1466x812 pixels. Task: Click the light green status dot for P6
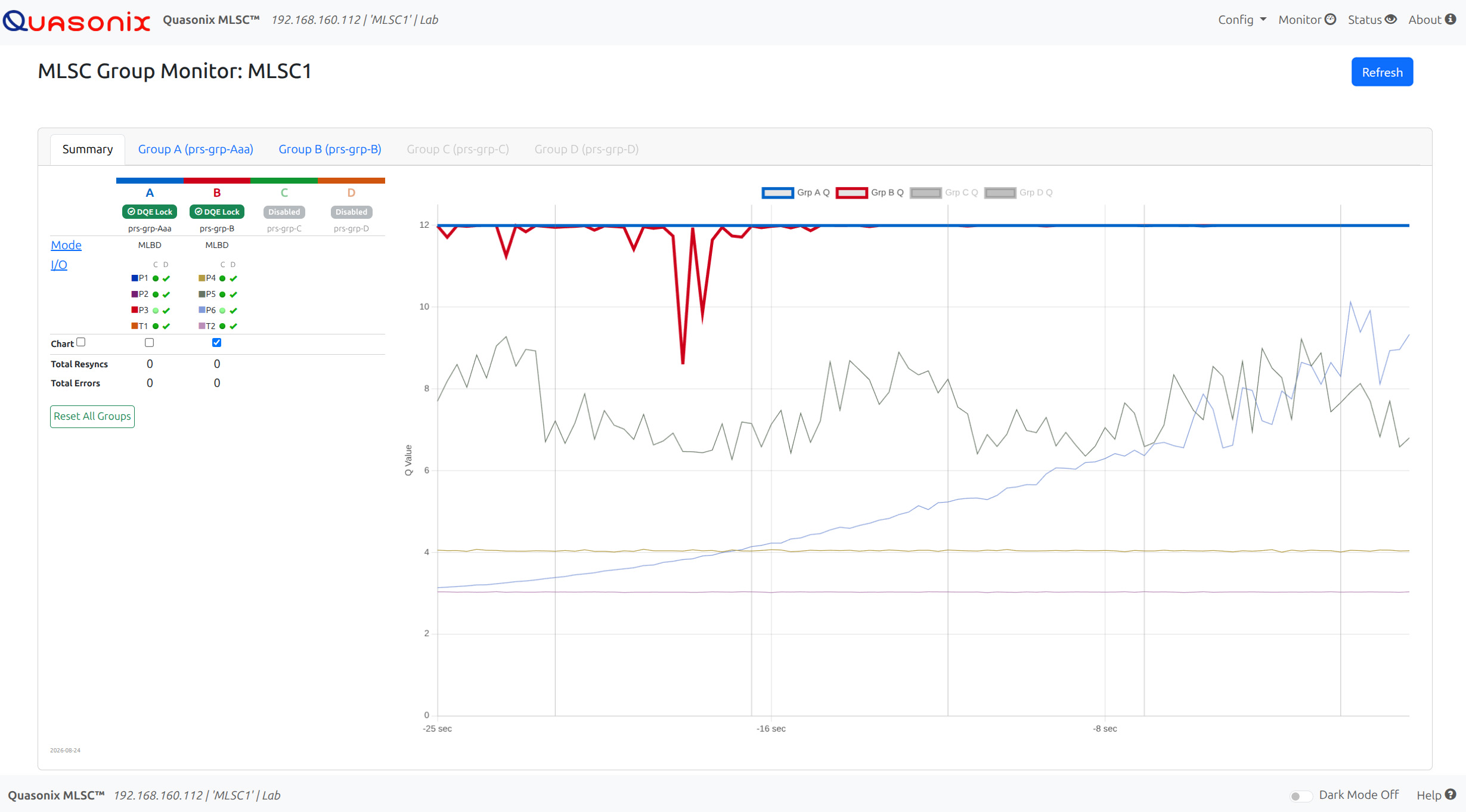(x=222, y=311)
